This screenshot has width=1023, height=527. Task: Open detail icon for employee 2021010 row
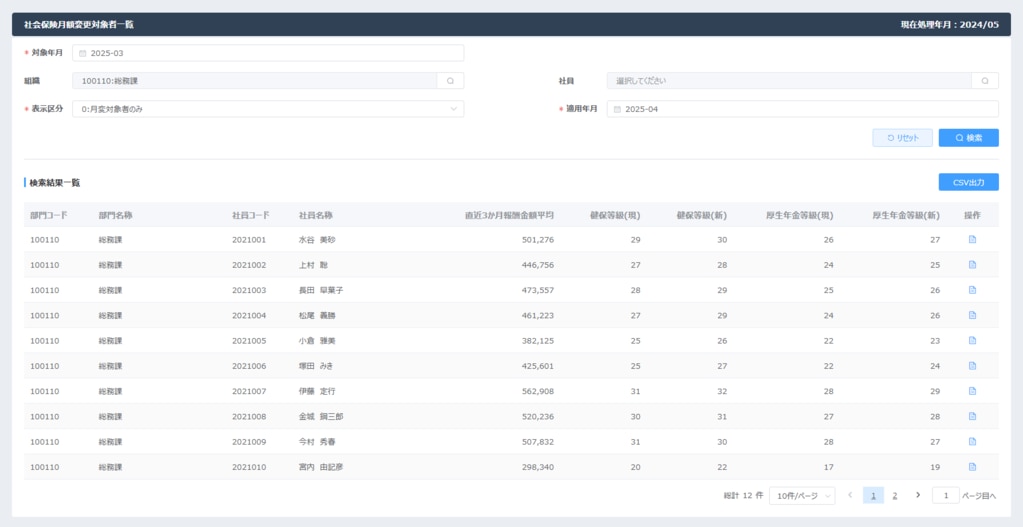point(972,467)
